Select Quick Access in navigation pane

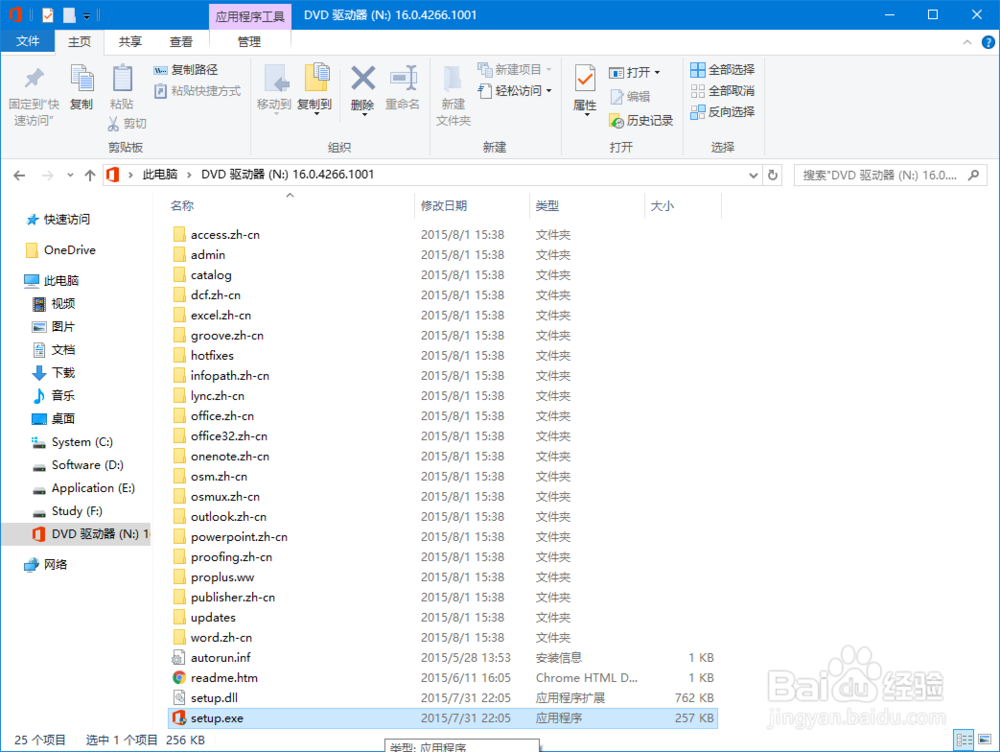59,219
